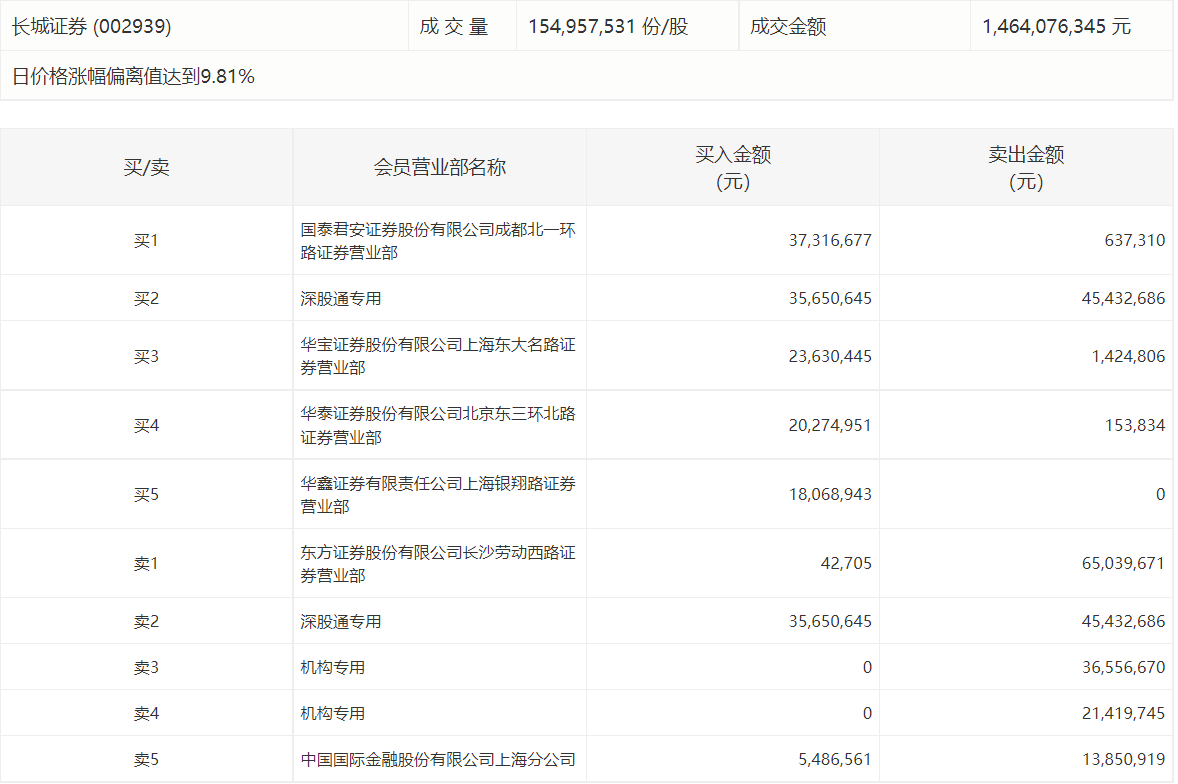Select buy amount 42,705
This screenshot has width=1178, height=784.
(x=846, y=563)
